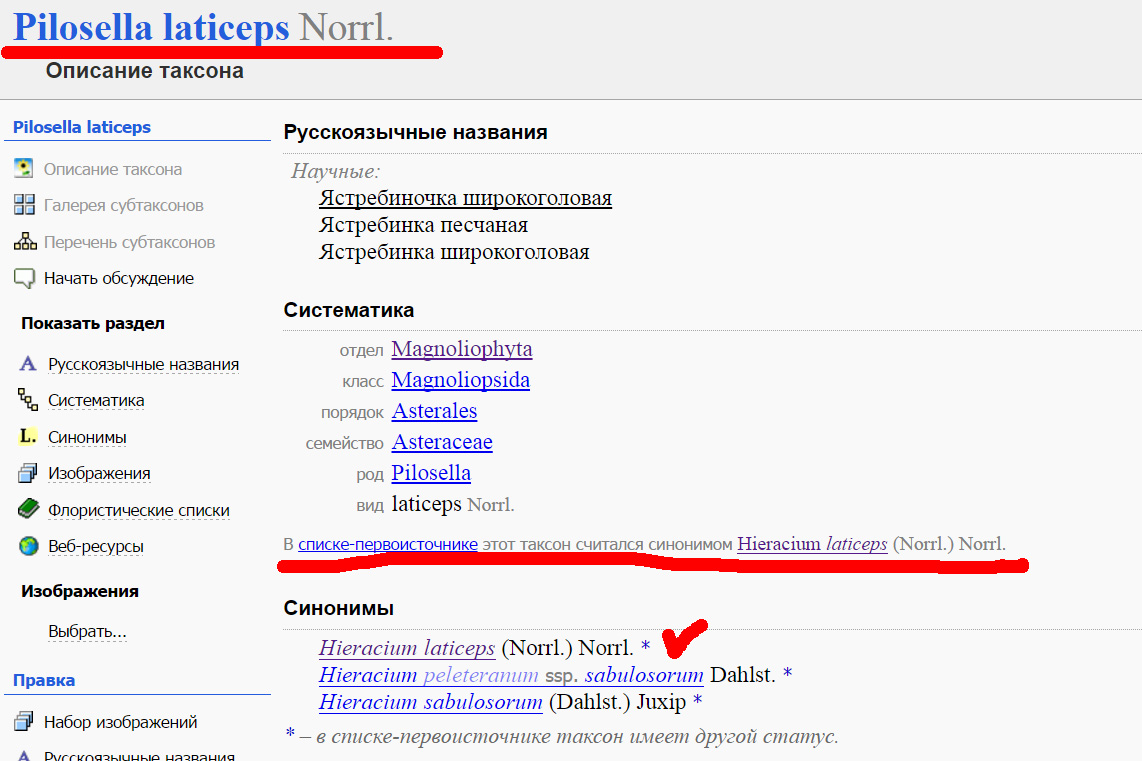Go to the Pilosella genus link

pyautogui.click(x=430, y=473)
